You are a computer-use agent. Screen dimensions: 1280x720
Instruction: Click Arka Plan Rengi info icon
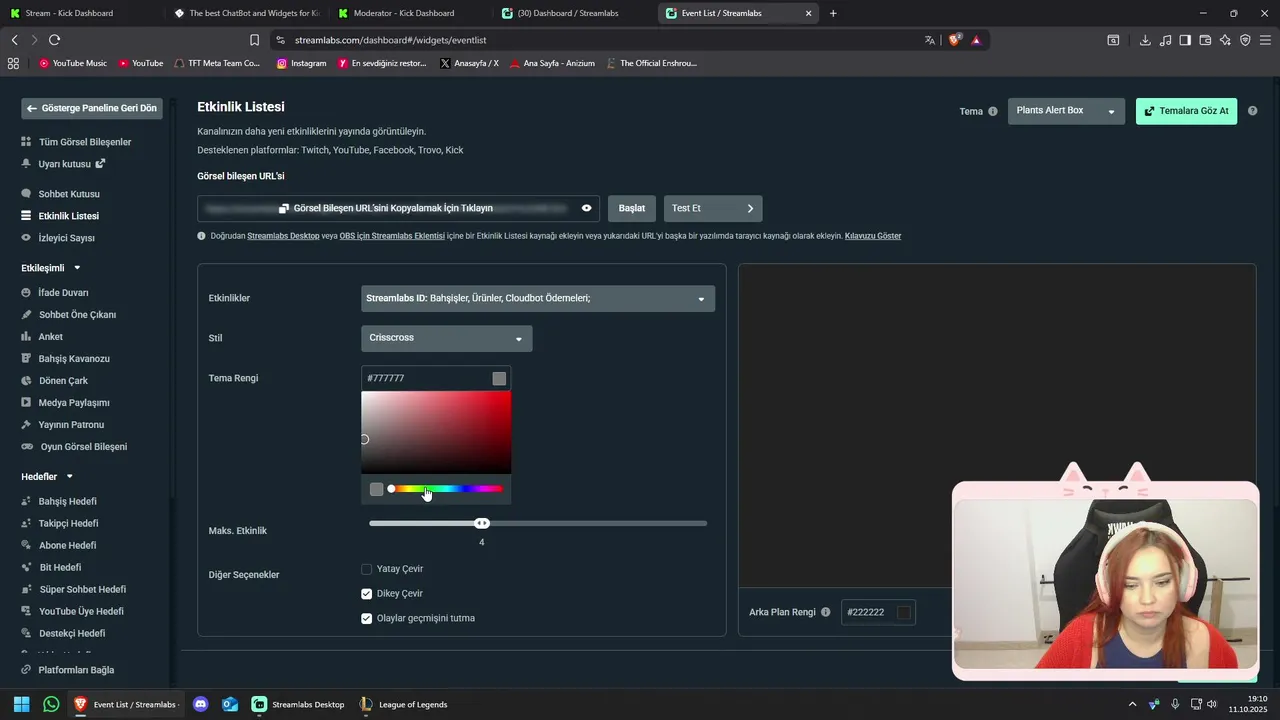coord(826,612)
